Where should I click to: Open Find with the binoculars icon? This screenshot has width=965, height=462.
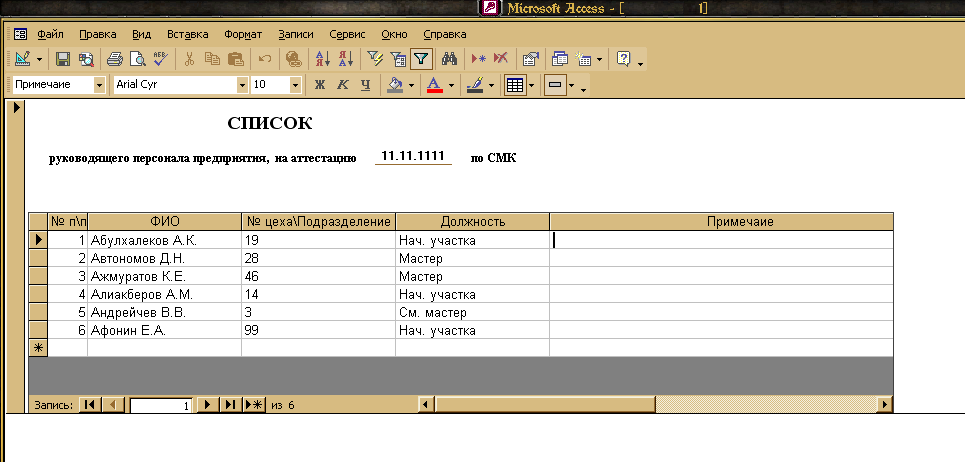point(449,59)
